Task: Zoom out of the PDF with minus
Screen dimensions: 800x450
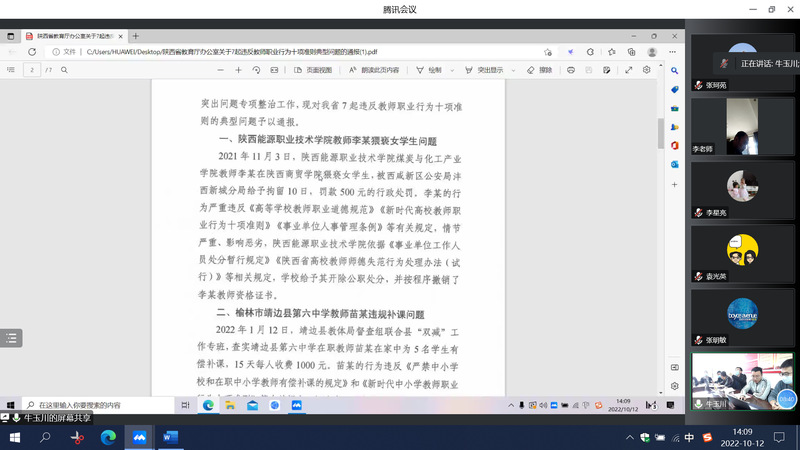Action: 220,70
